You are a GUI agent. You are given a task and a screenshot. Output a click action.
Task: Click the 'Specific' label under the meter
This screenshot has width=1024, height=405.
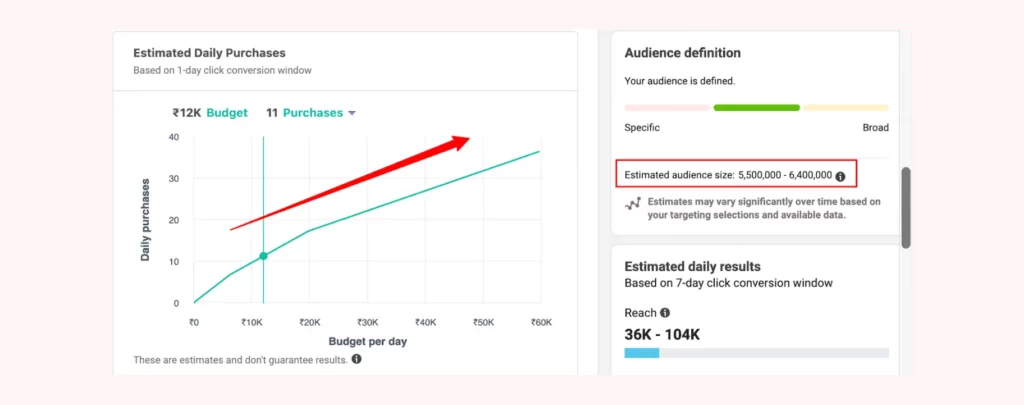642,128
